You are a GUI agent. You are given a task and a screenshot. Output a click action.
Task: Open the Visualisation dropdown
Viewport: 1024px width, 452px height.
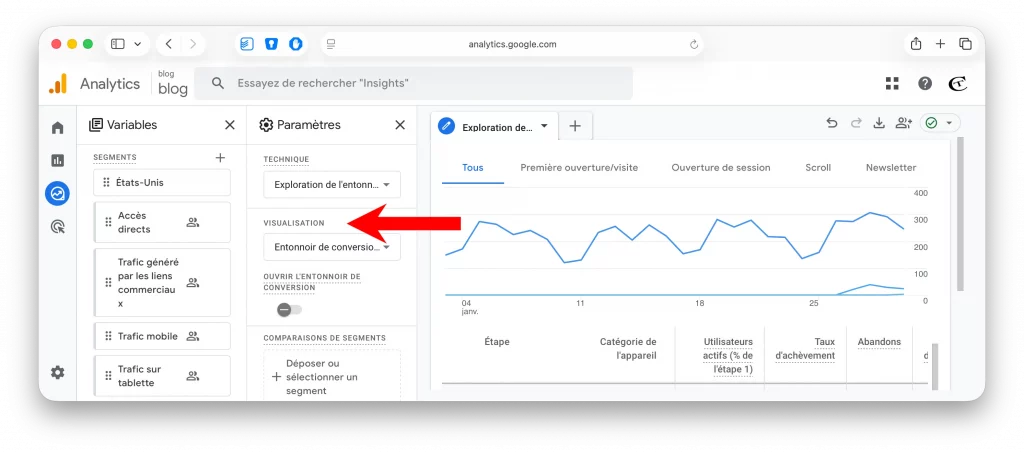pos(331,246)
